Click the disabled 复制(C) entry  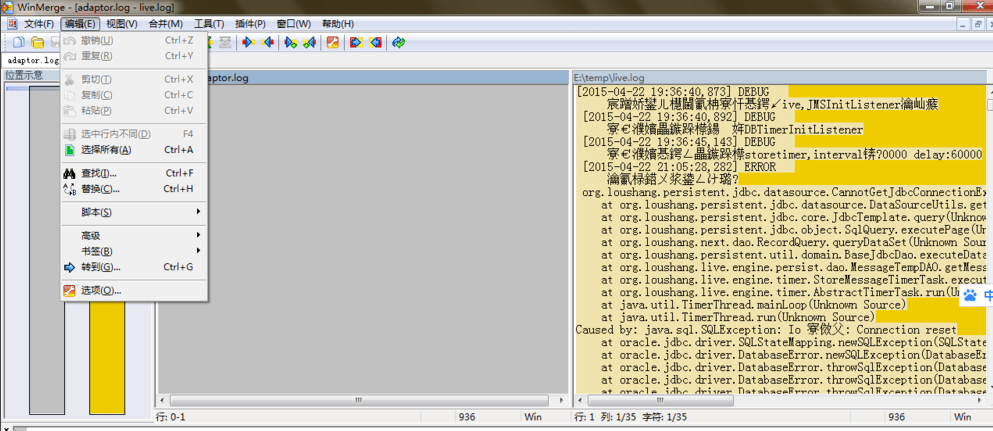coord(134,95)
